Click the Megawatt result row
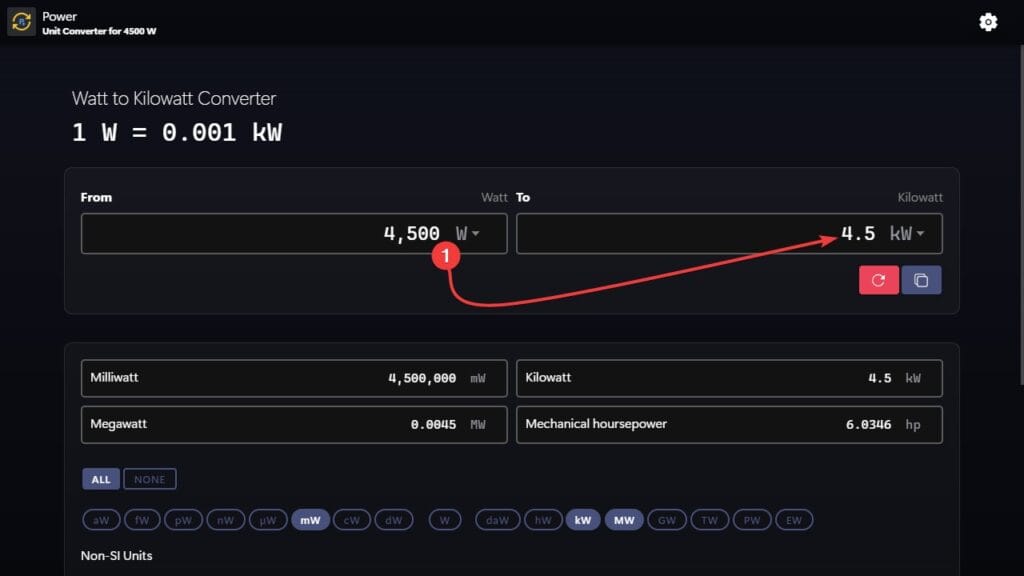 [294, 424]
